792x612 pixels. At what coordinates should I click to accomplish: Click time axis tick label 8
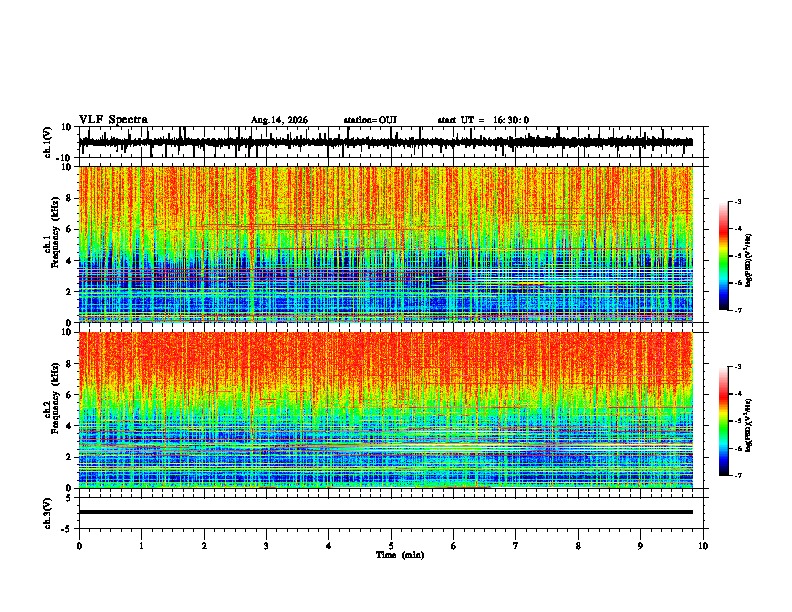(578, 545)
